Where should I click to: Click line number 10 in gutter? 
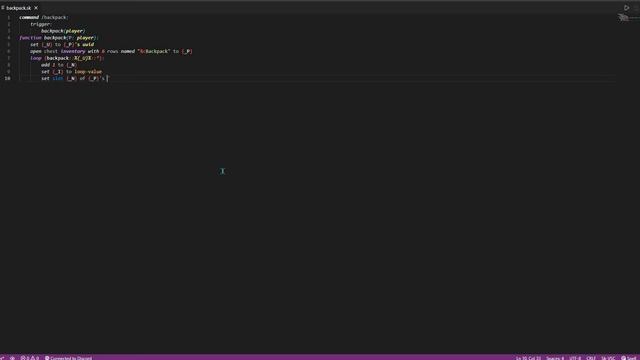point(8,78)
